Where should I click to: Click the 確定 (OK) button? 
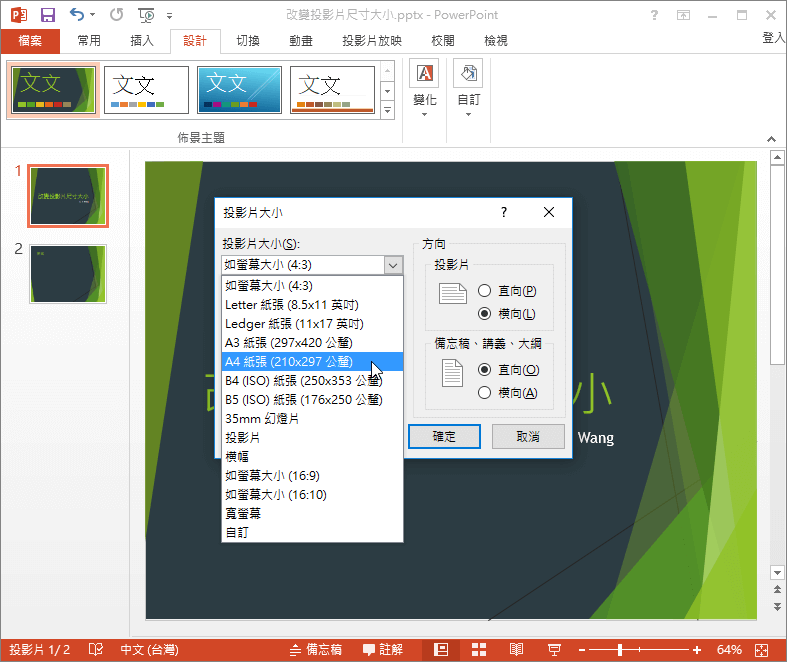444,437
